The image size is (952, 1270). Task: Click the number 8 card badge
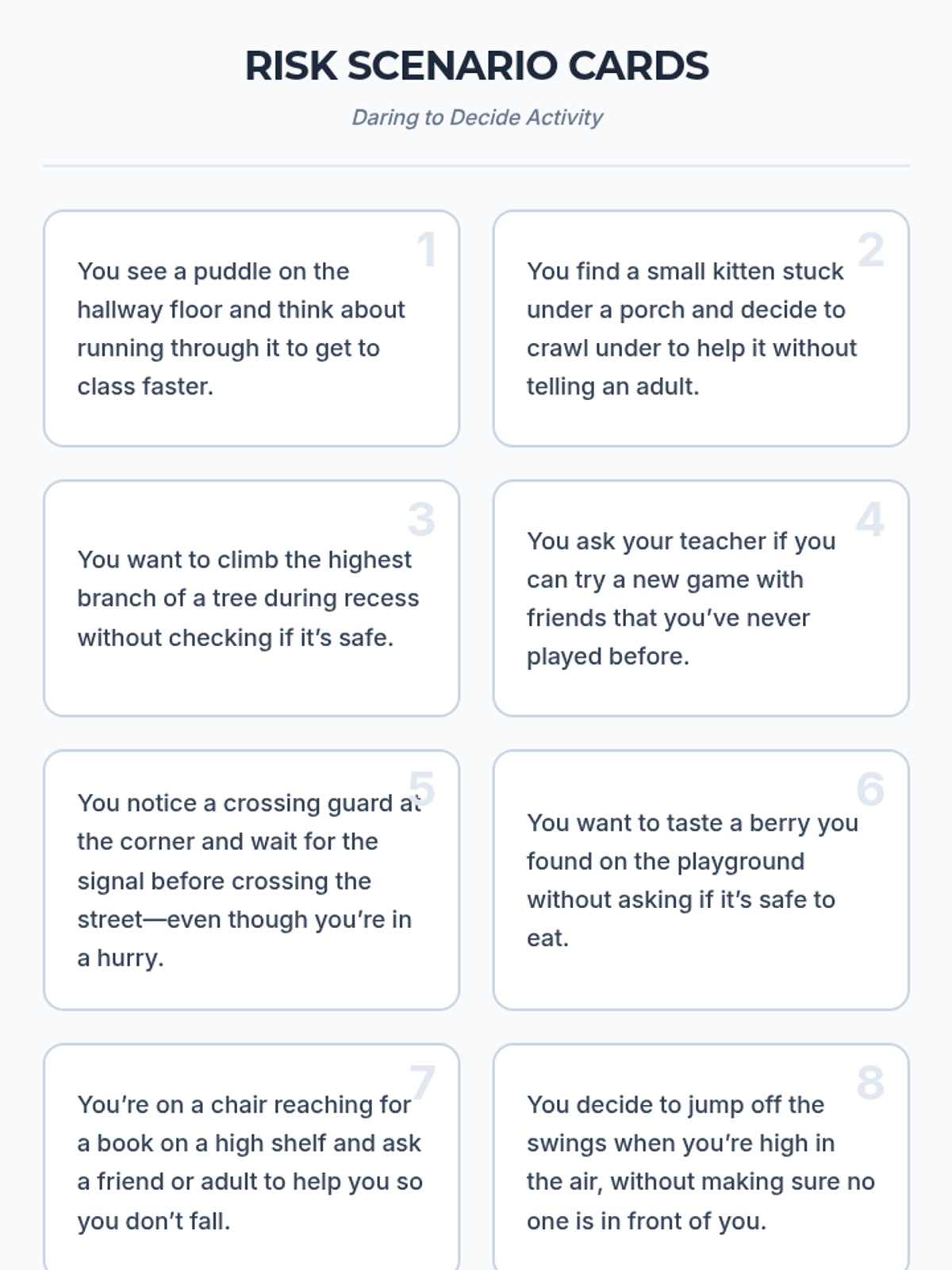click(870, 1083)
